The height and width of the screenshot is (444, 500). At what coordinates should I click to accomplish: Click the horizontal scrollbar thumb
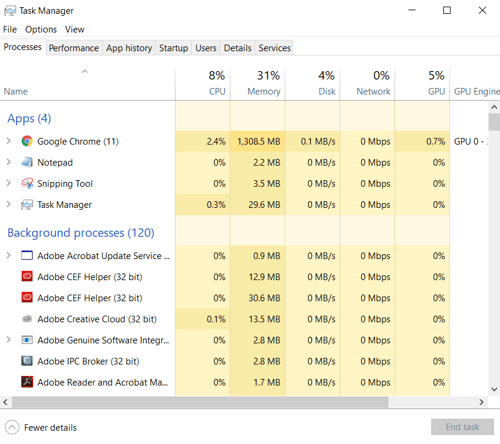(200, 402)
